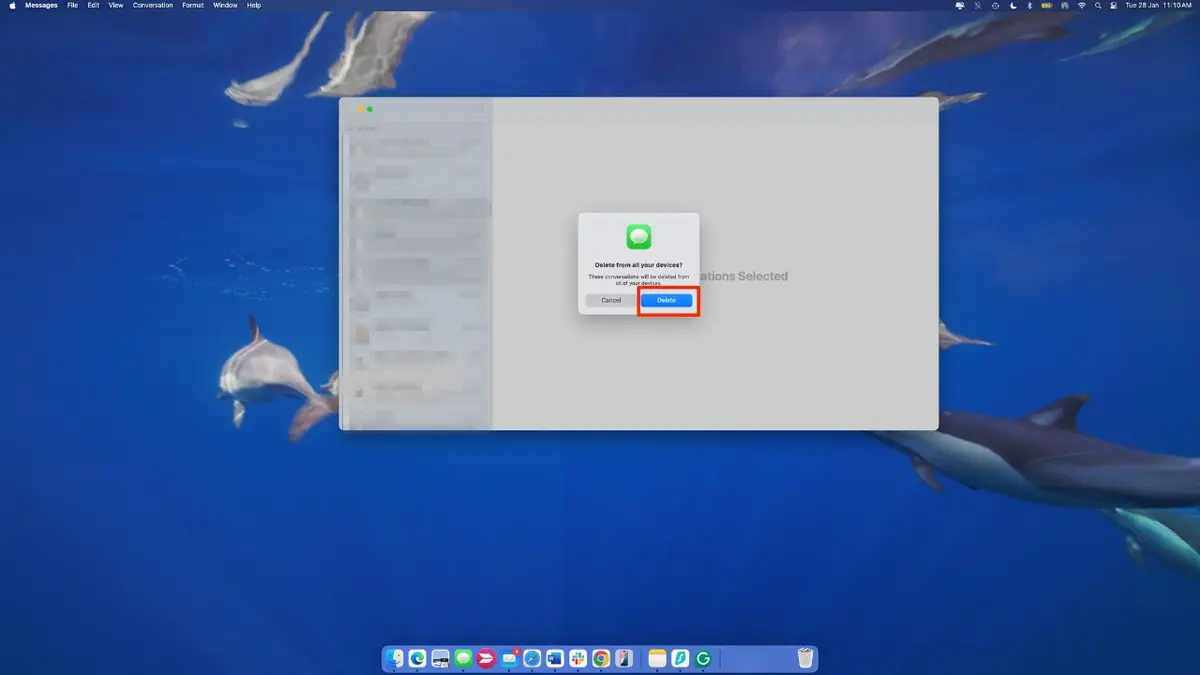Open the Apple menu
This screenshot has height=675, width=1200.
pos(12,5)
